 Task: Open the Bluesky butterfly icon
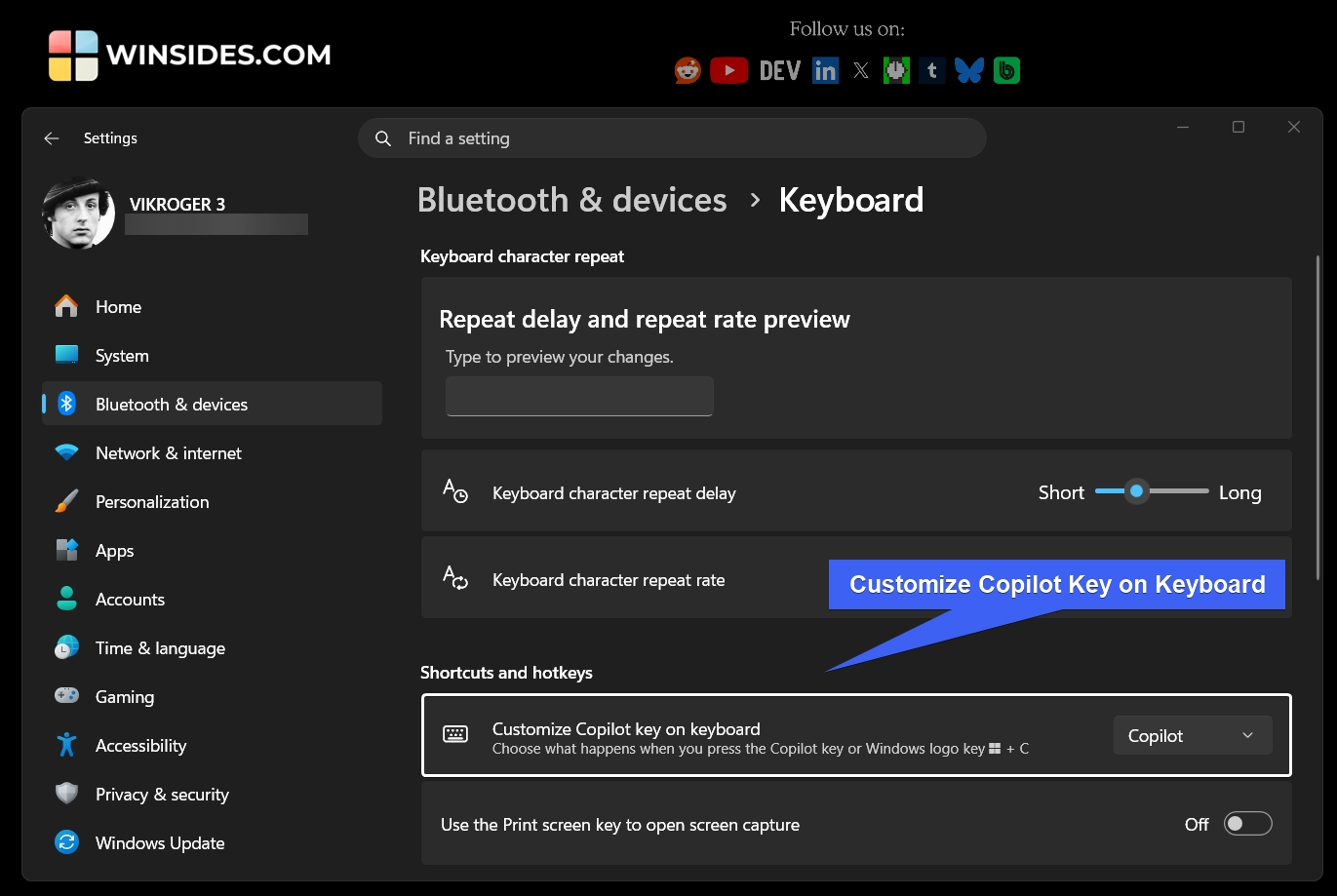pos(969,69)
